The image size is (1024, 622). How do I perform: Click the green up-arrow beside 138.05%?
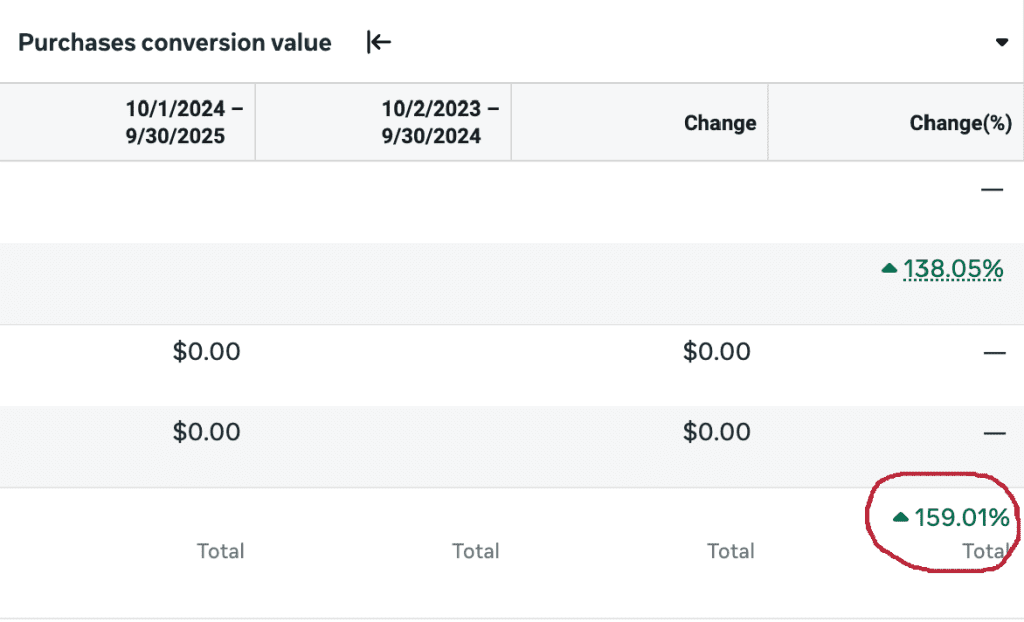[x=889, y=269]
